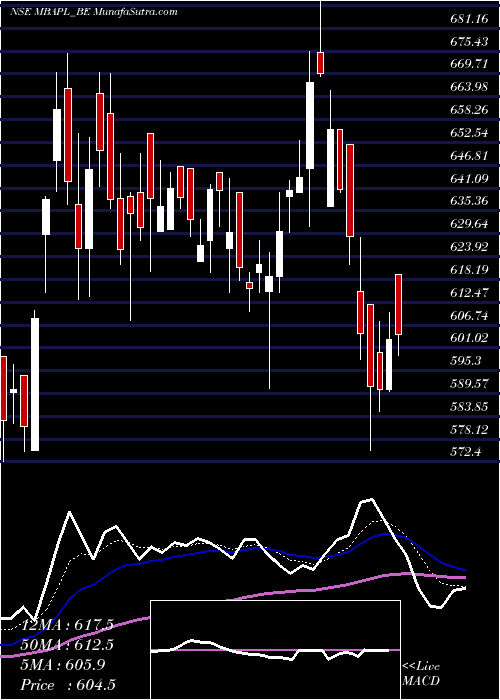Screen dimensions: 500x700
Task: Click the 612.47 price axis label
Action: point(470,292)
